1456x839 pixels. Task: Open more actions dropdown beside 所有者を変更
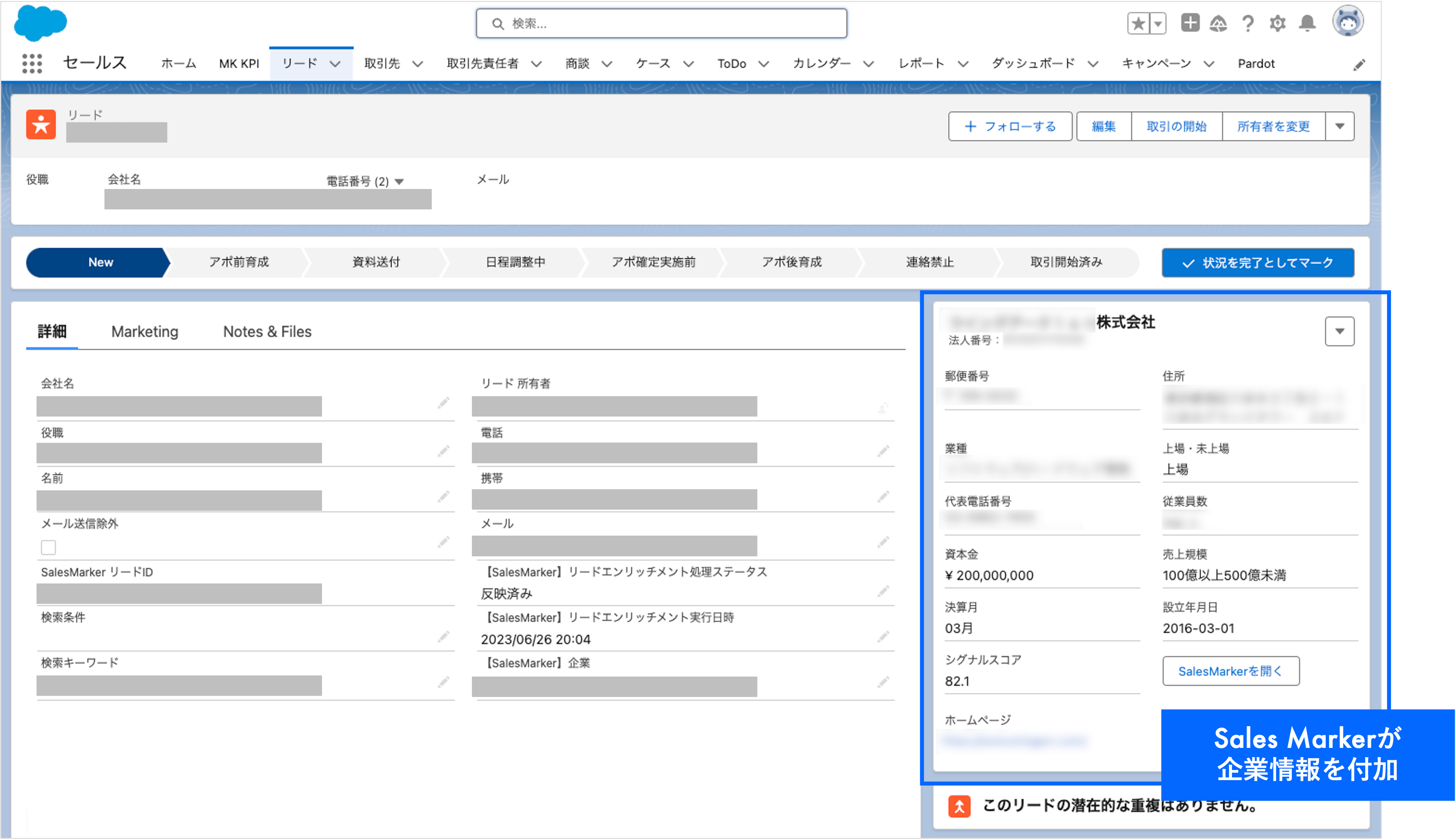point(1340,126)
